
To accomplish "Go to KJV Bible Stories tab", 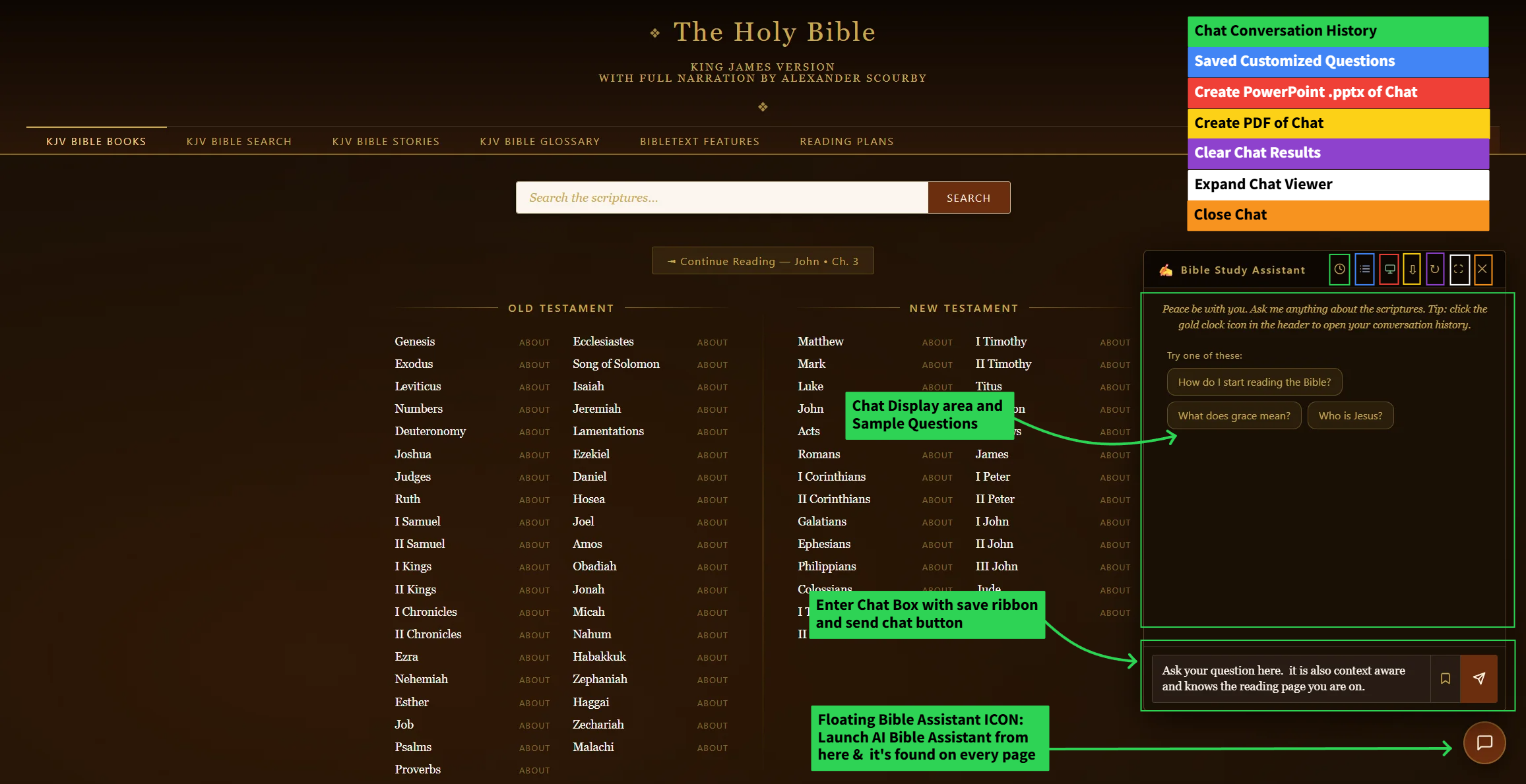I will tap(386, 141).
